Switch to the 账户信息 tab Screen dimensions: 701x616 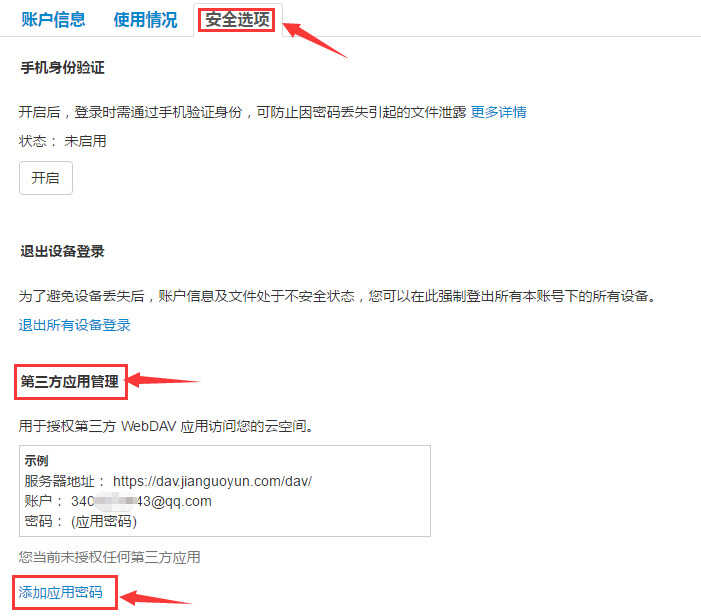(53, 20)
